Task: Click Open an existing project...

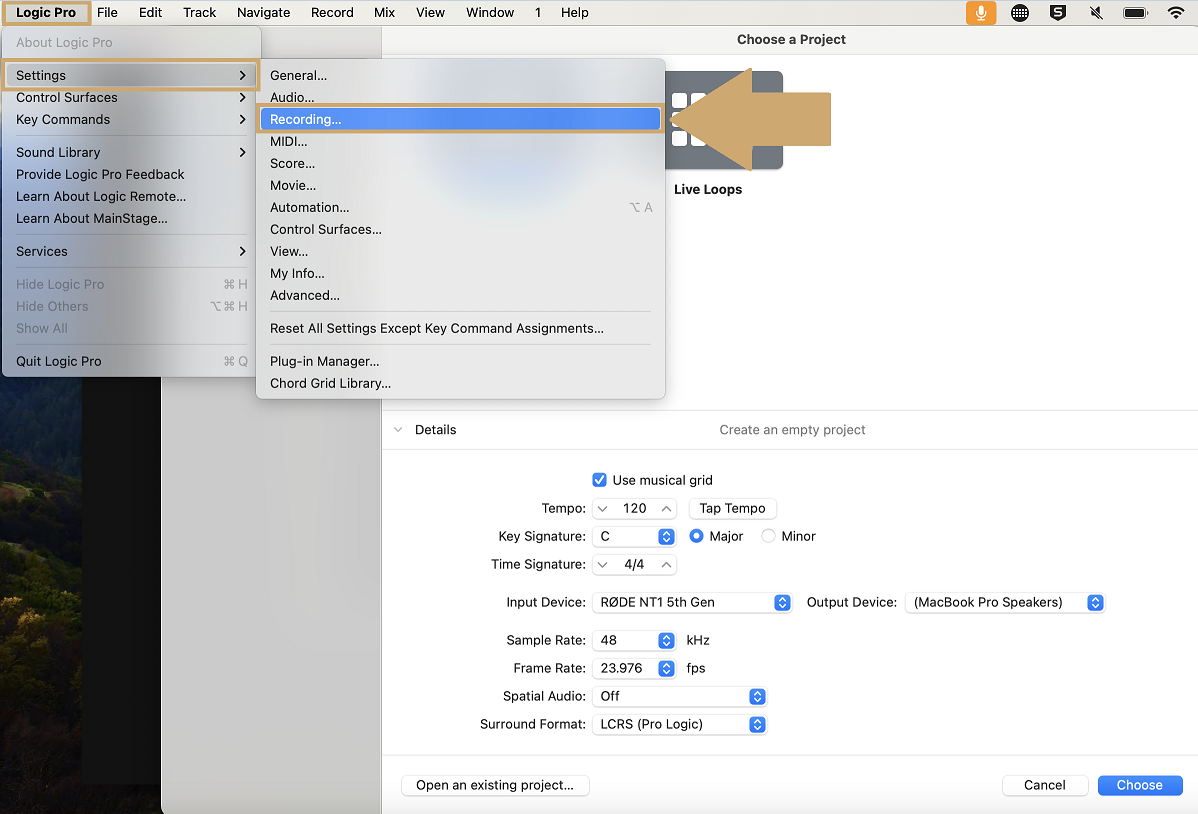Action: [x=495, y=786]
